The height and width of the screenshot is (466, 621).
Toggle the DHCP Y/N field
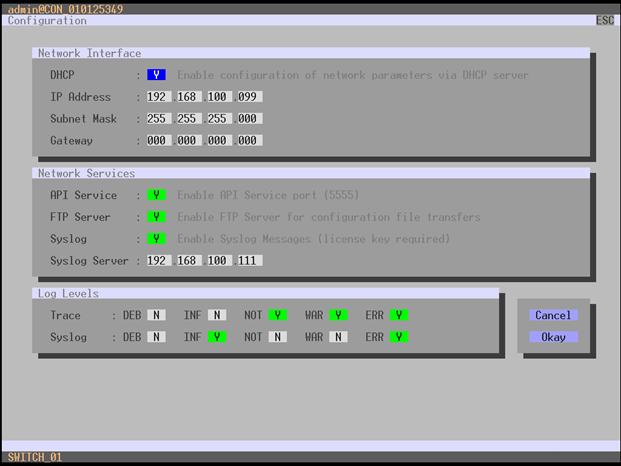point(156,75)
